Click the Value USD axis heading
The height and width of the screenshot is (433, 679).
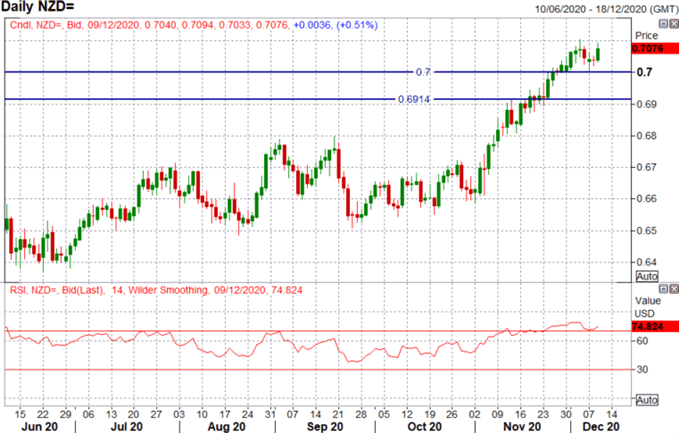pyautogui.click(x=648, y=307)
